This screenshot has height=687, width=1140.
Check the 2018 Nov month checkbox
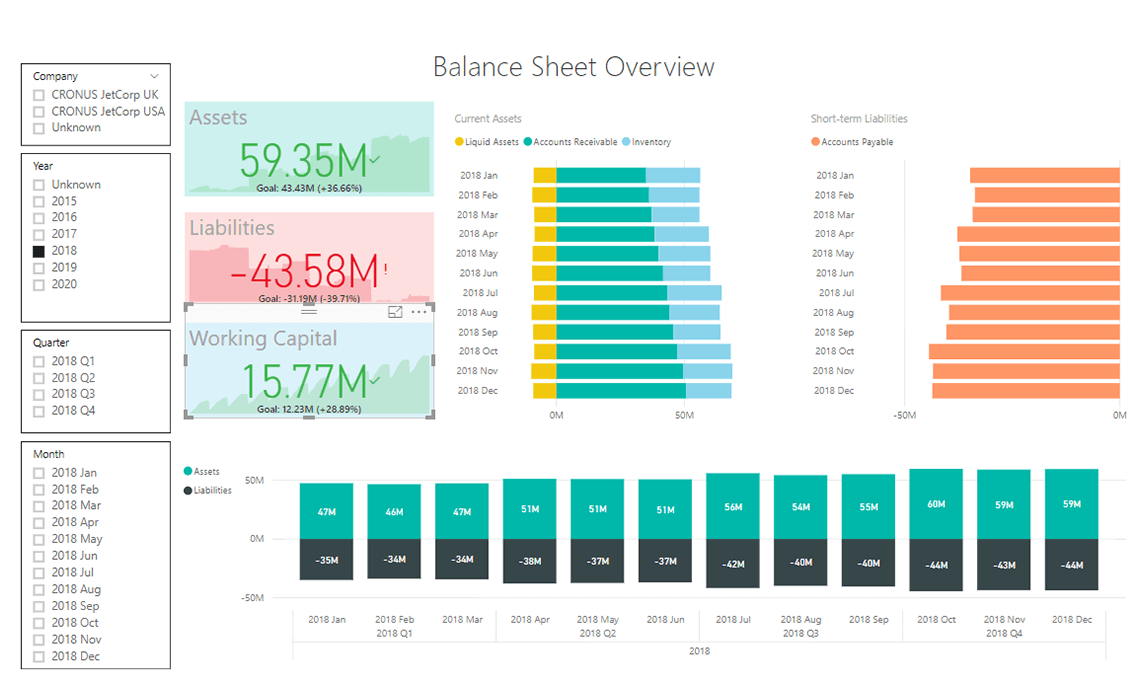pos(39,640)
